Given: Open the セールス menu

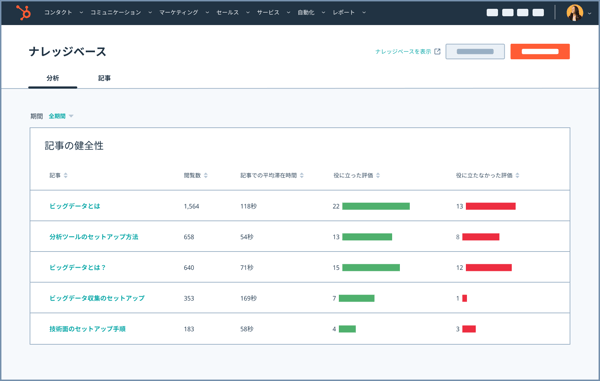Looking at the screenshot, I should pos(228,13).
